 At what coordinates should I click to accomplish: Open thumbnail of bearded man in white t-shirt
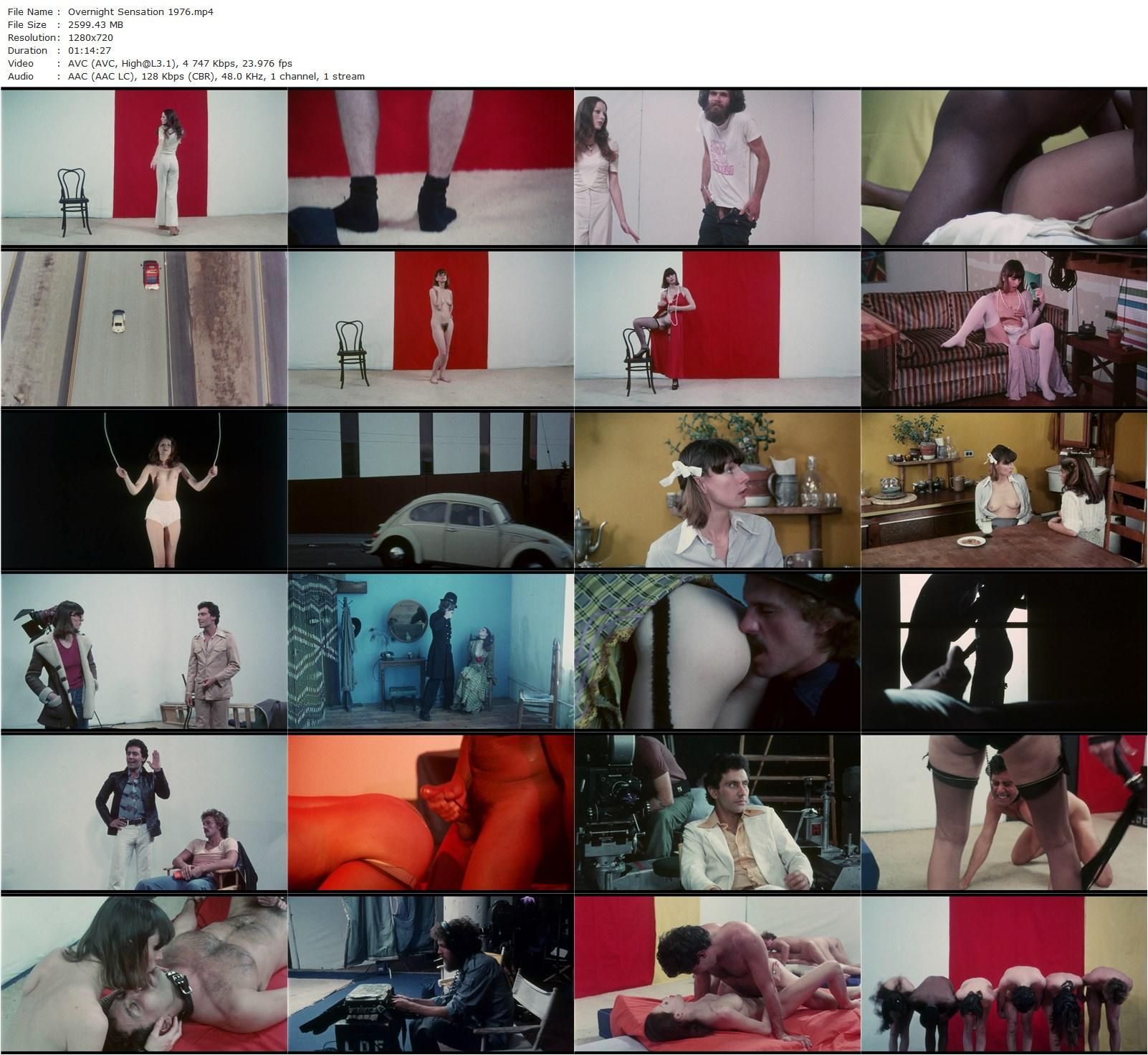pos(717,167)
